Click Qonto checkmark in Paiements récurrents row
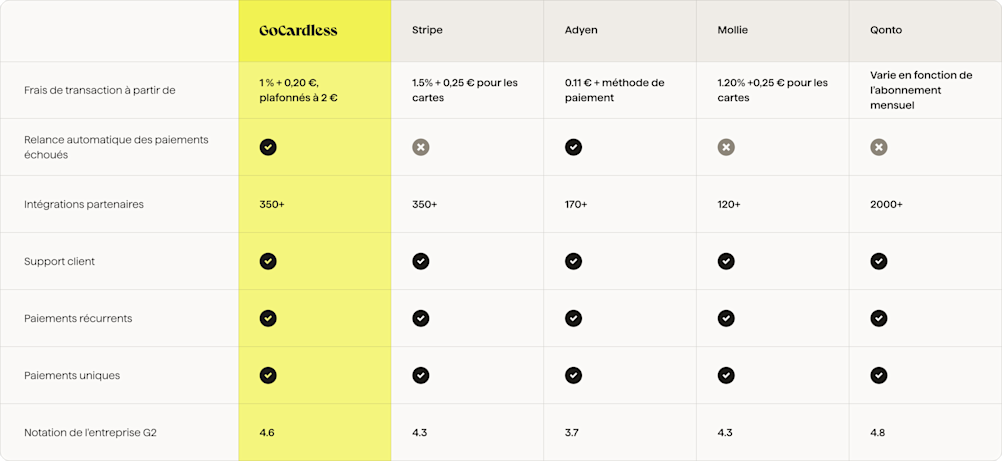 point(879,318)
